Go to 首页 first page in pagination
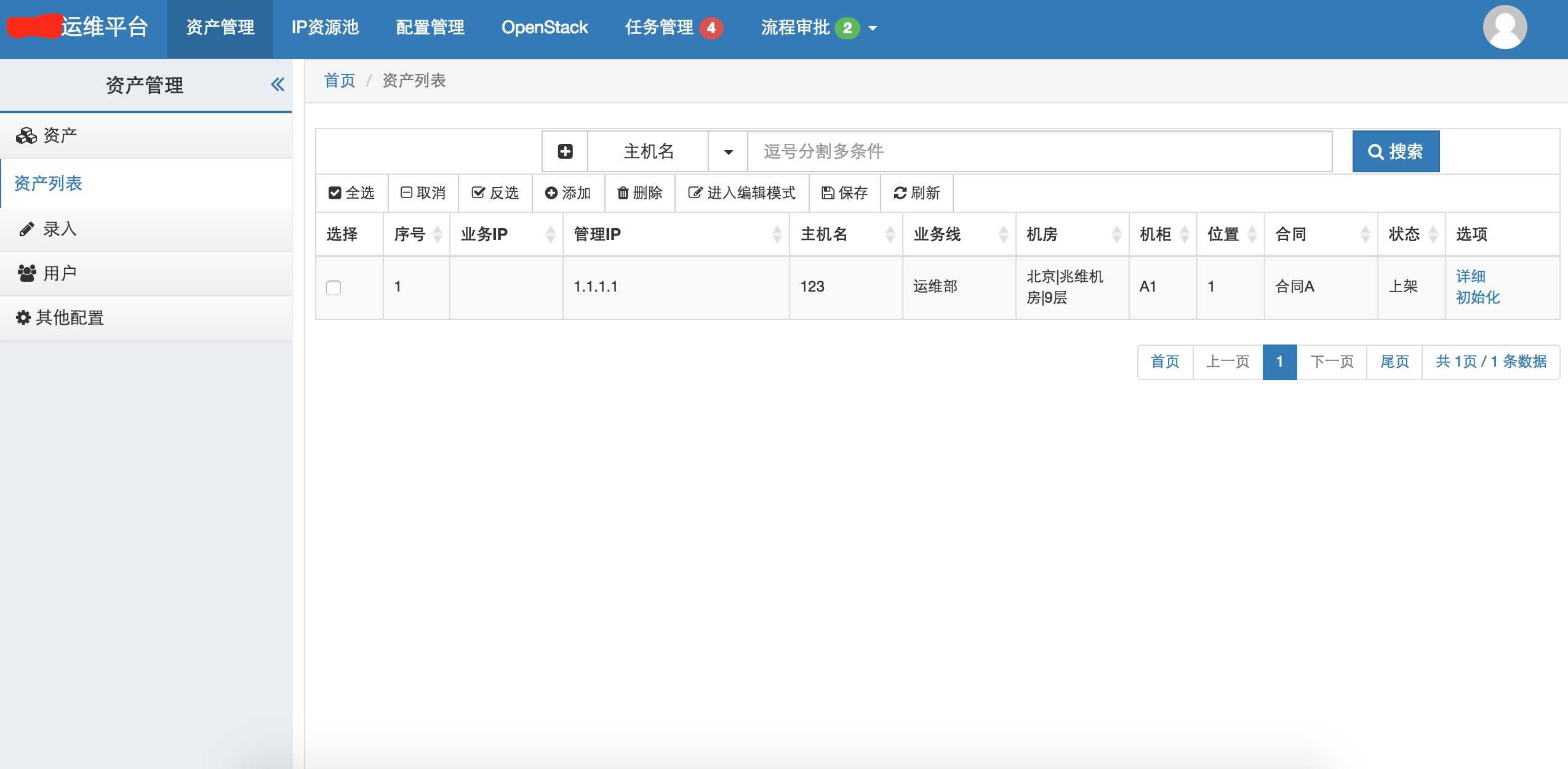The width and height of the screenshot is (1568, 769). [1165, 362]
